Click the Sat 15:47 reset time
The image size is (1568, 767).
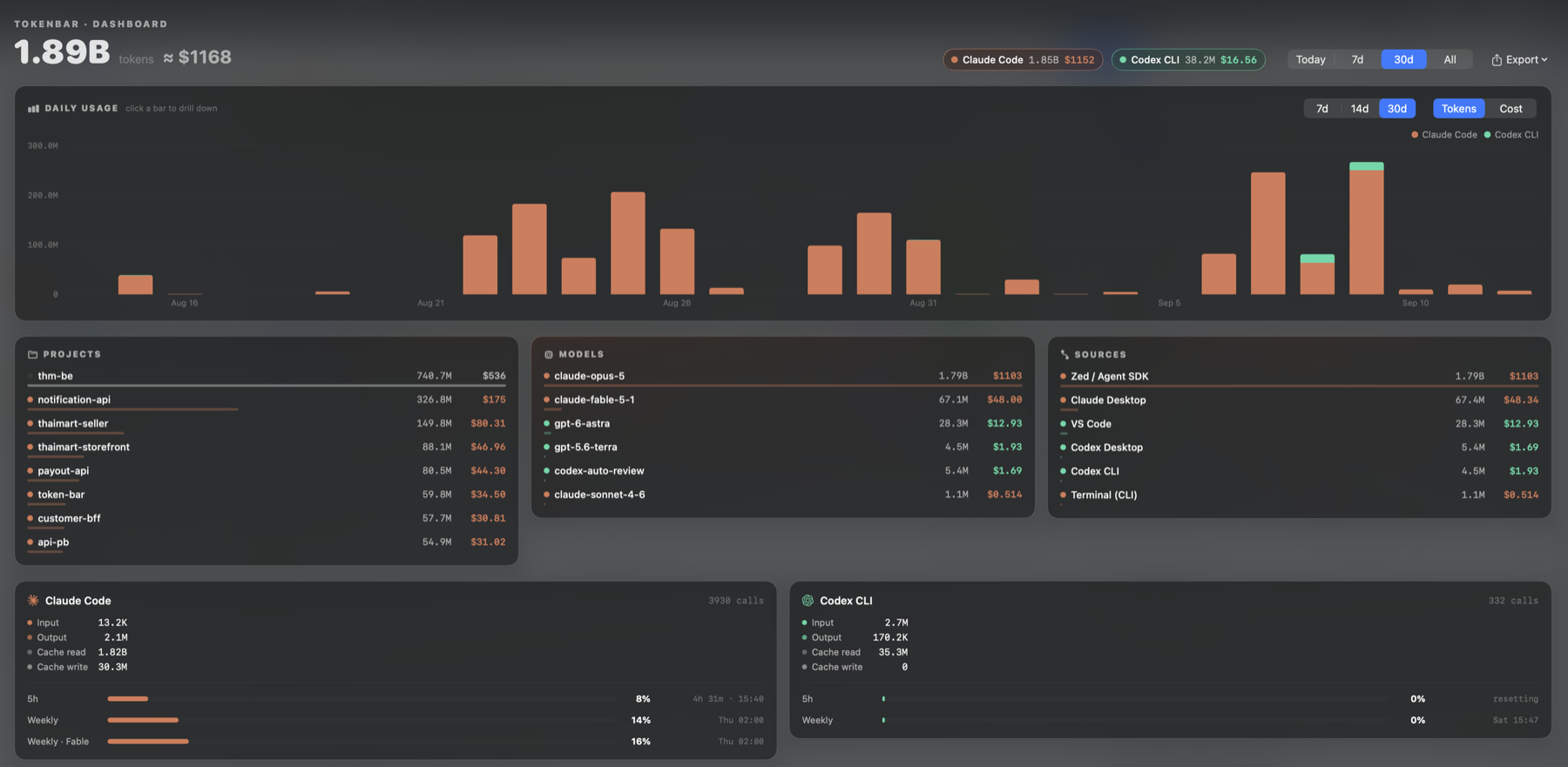(x=1516, y=720)
